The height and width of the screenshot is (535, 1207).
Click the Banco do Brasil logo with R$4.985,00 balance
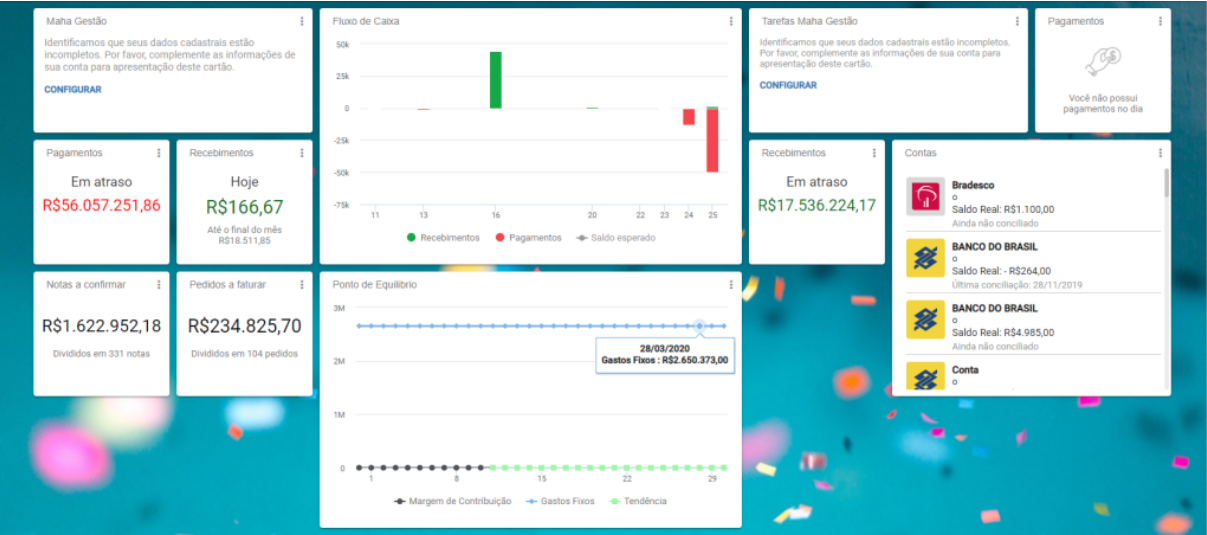(x=925, y=319)
